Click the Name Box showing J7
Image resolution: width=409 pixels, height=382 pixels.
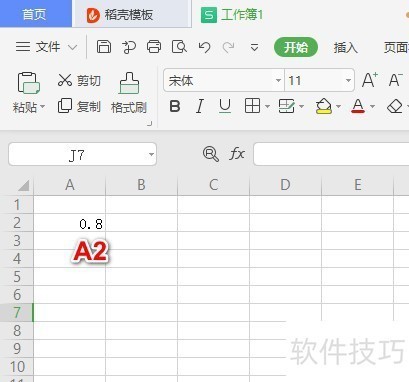[77, 154]
